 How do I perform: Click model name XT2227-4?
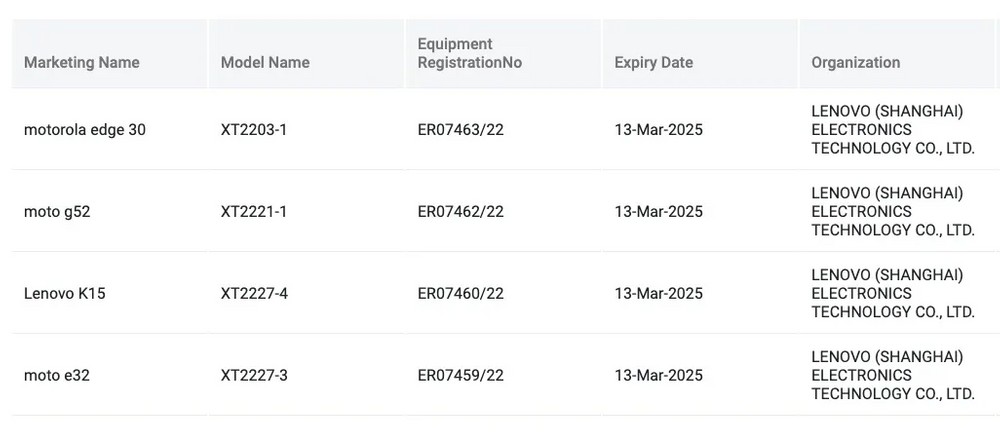254,294
